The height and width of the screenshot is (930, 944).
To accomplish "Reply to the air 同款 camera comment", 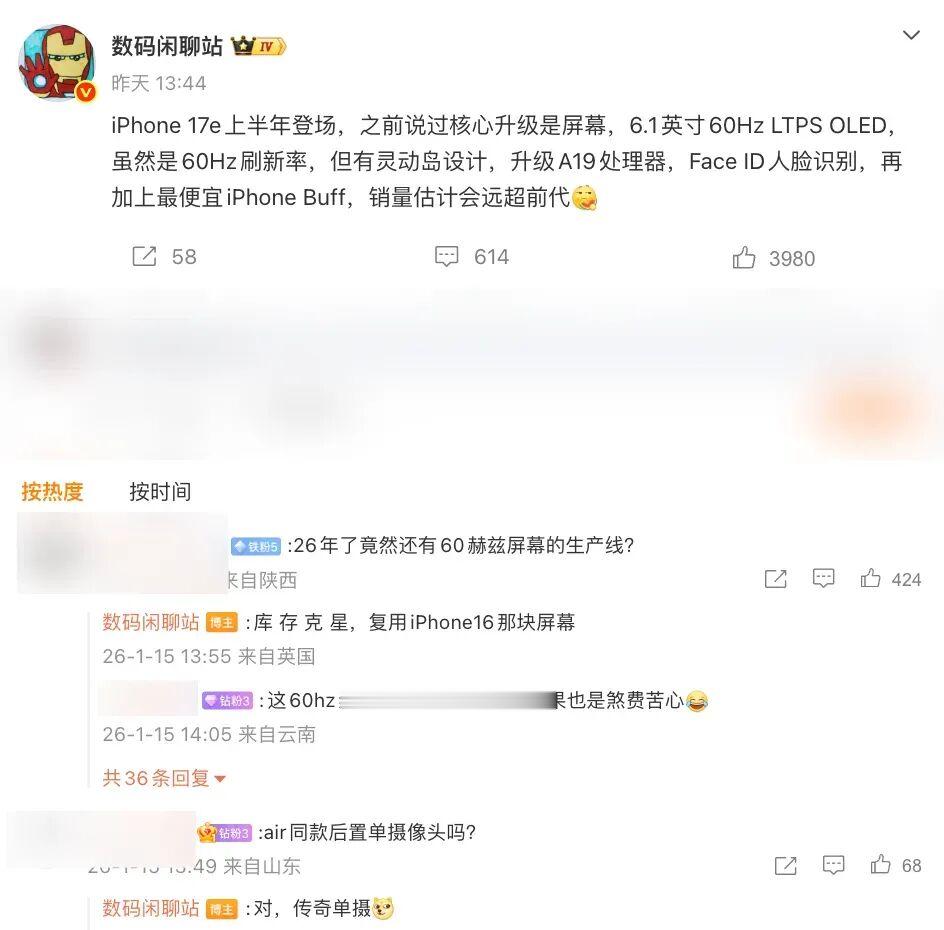I will (833, 865).
